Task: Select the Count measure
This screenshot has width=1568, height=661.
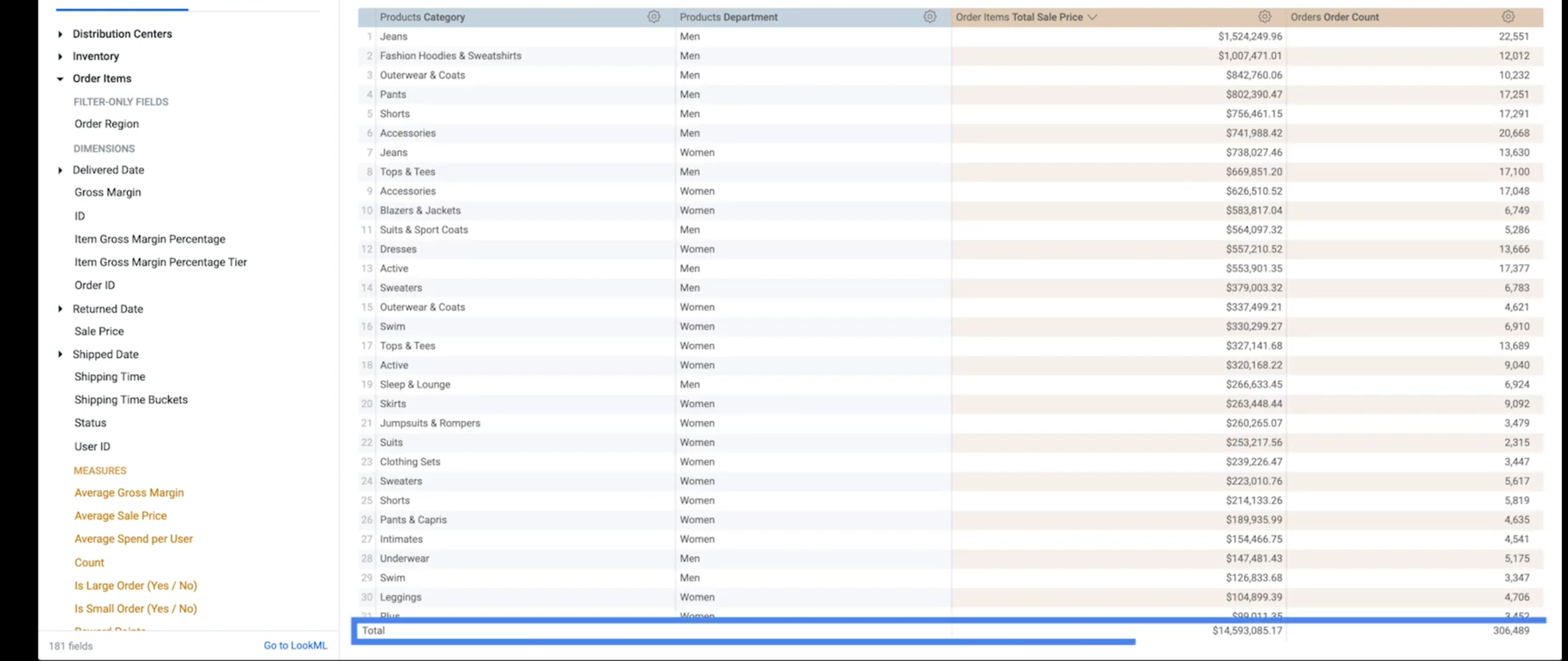Action: click(89, 562)
